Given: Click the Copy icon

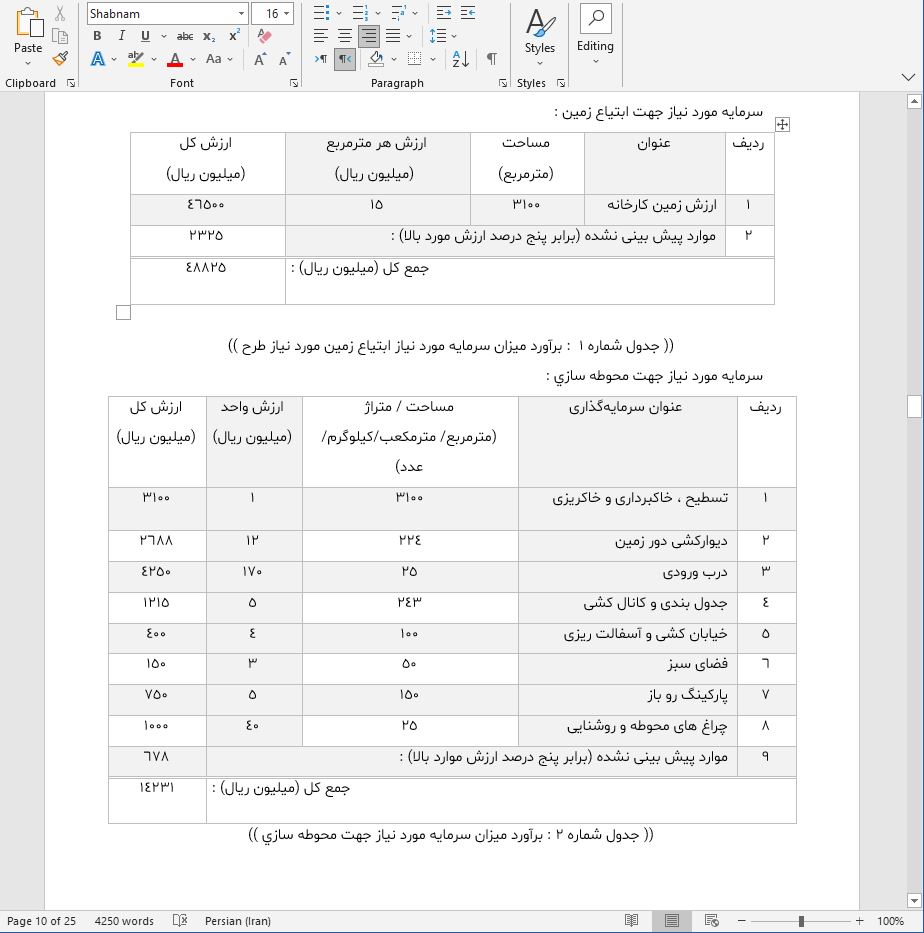Looking at the screenshot, I should pos(60,36).
